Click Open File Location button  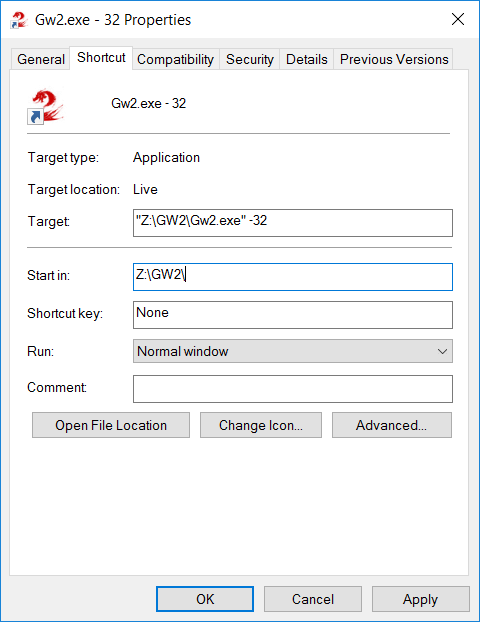111,425
